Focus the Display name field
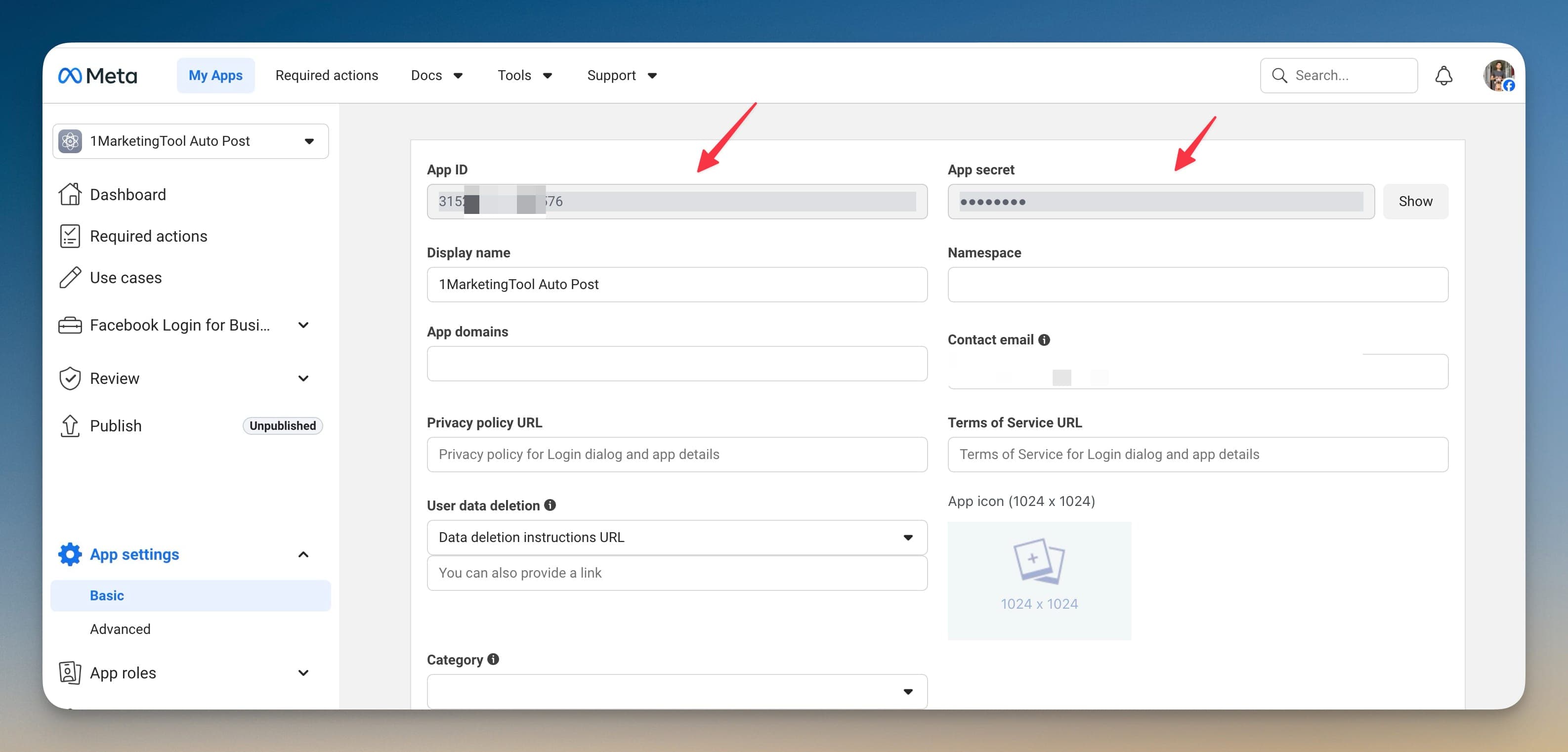Screen dimensions: 1568x752 click(x=677, y=284)
